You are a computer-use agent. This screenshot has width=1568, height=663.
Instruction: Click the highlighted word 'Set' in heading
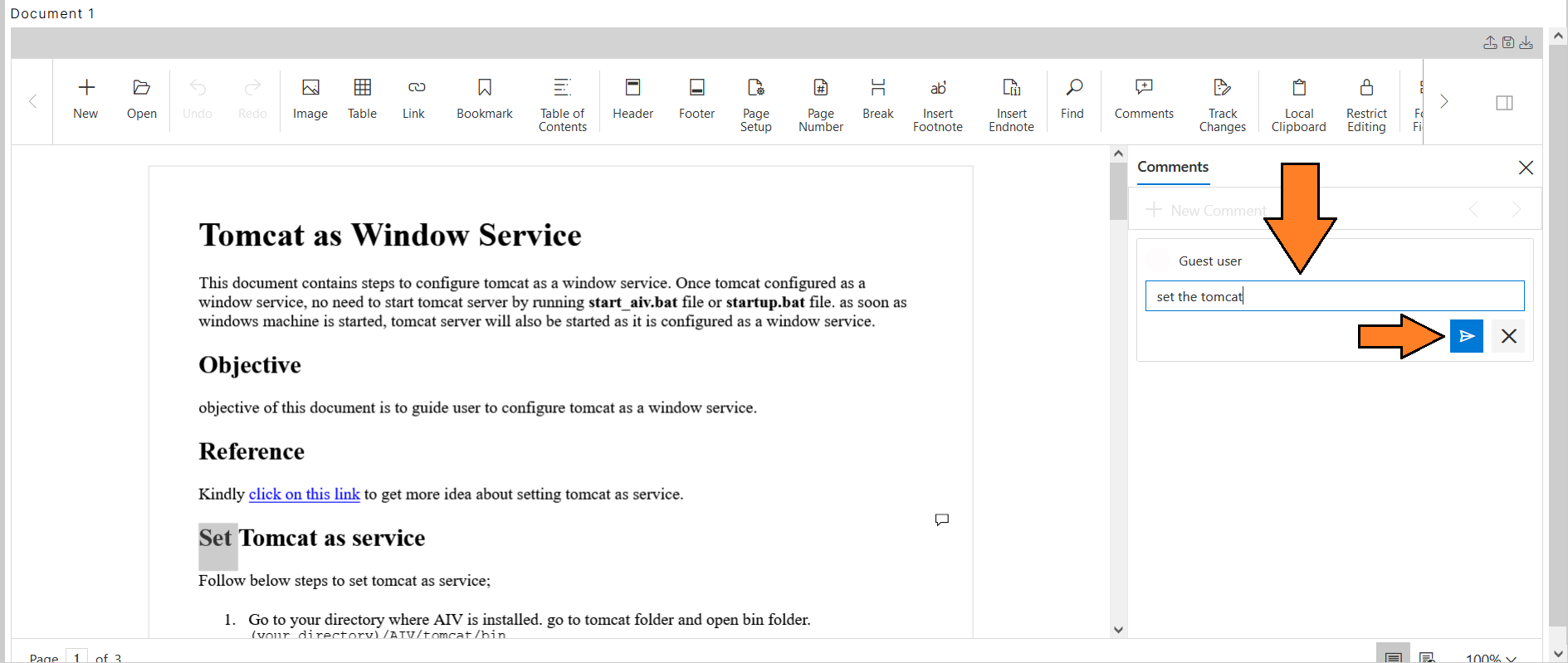click(216, 538)
